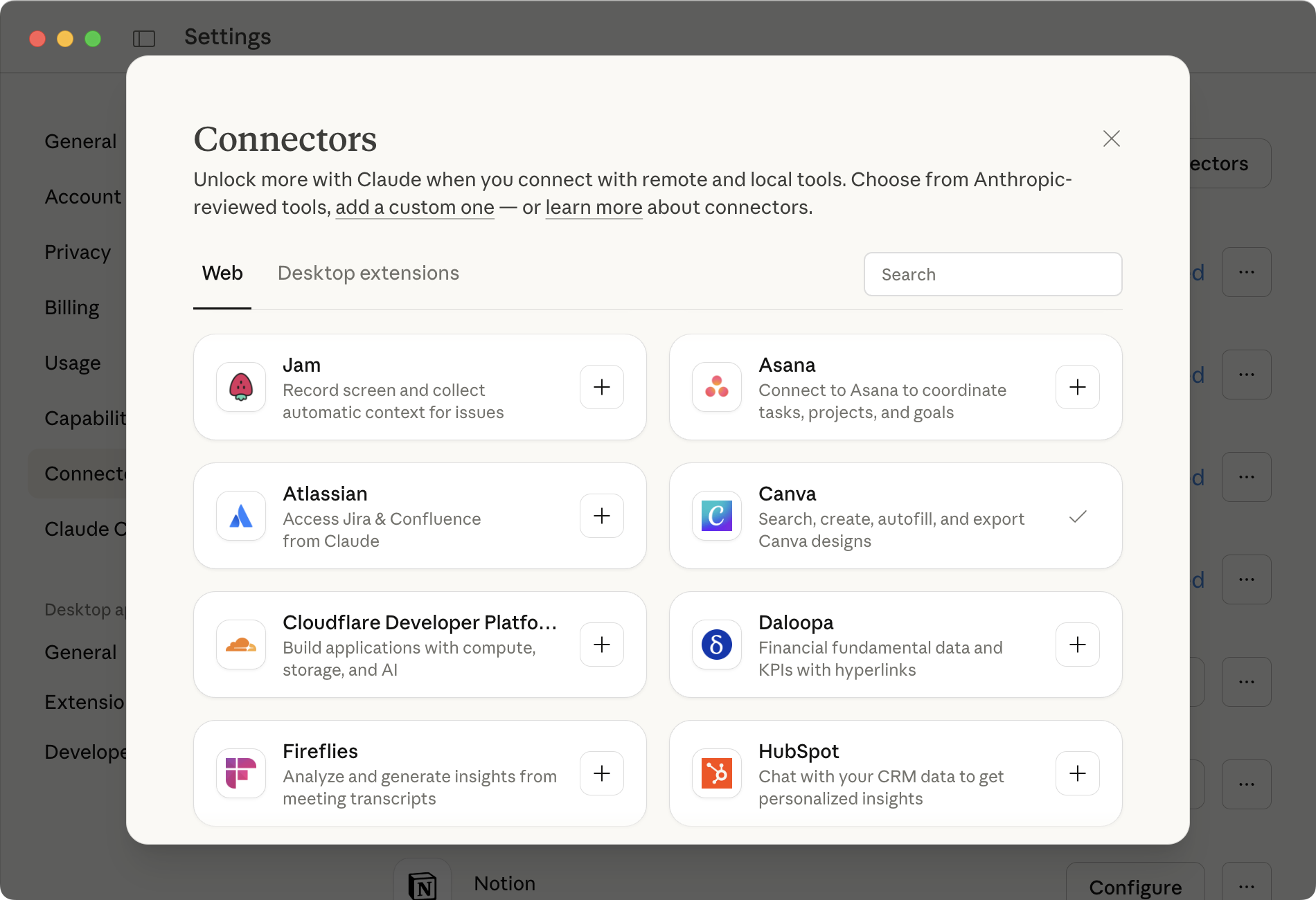Click the Canva connector icon

coord(717,516)
